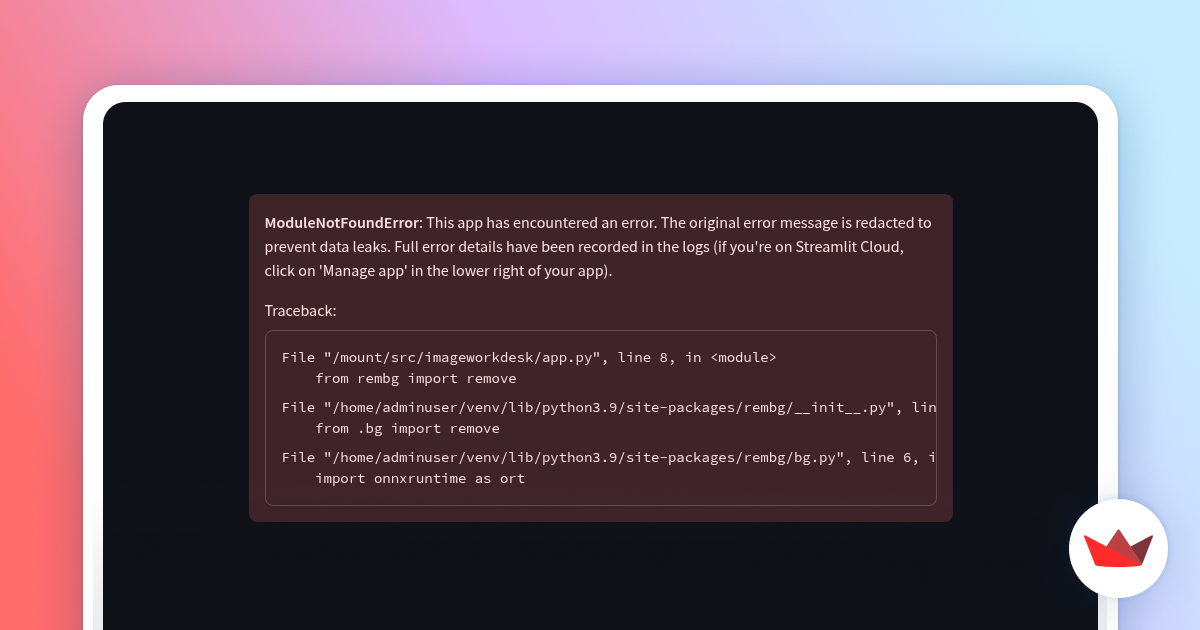Click the bold ModuleNotFoundError heading
This screenshot has width=1200, height=630.
point(341,223)
